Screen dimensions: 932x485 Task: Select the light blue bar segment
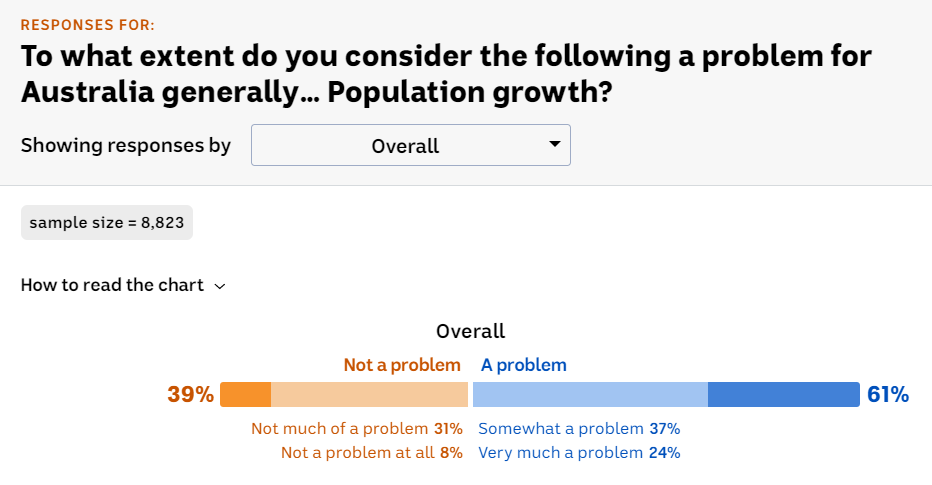(x=590, y=394)
